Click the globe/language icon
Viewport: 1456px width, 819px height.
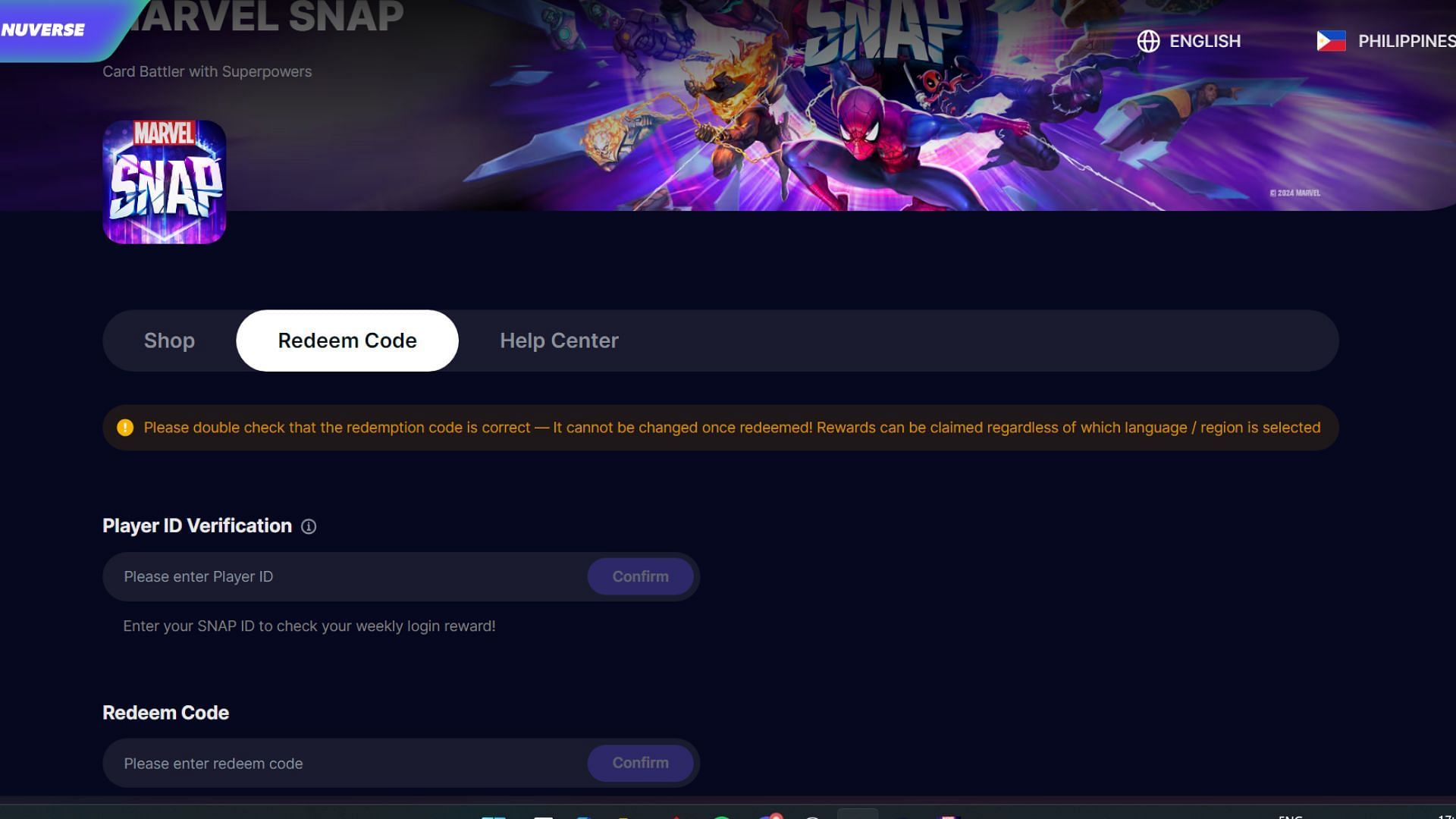(1148, 41)
